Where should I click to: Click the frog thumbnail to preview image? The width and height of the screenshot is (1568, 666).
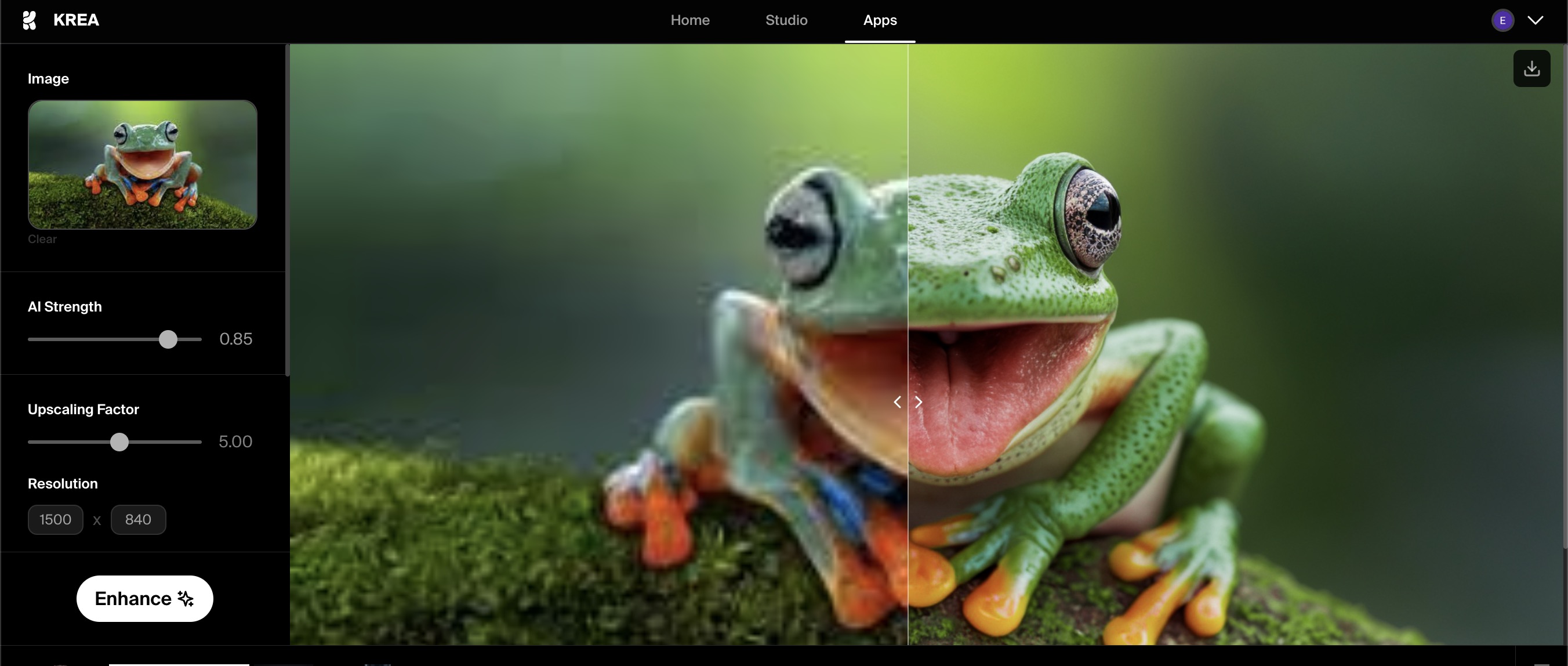(143, 164)
